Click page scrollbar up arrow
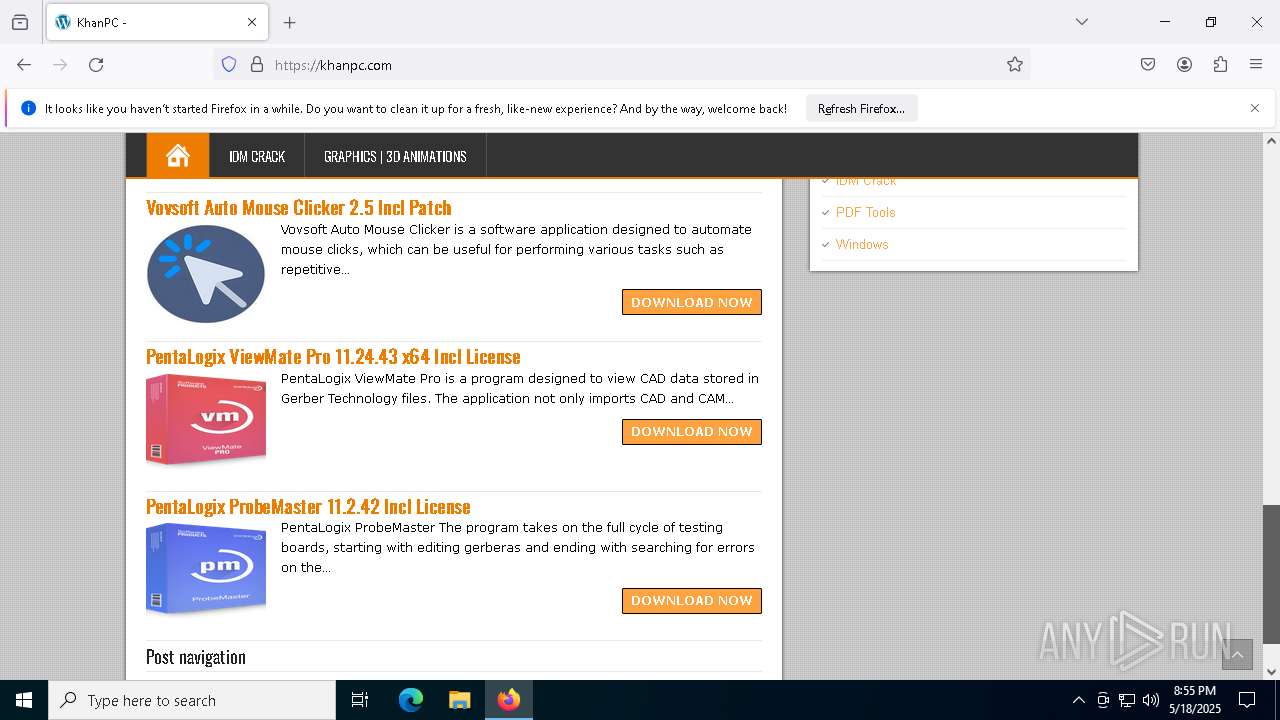 (1271, 141)
